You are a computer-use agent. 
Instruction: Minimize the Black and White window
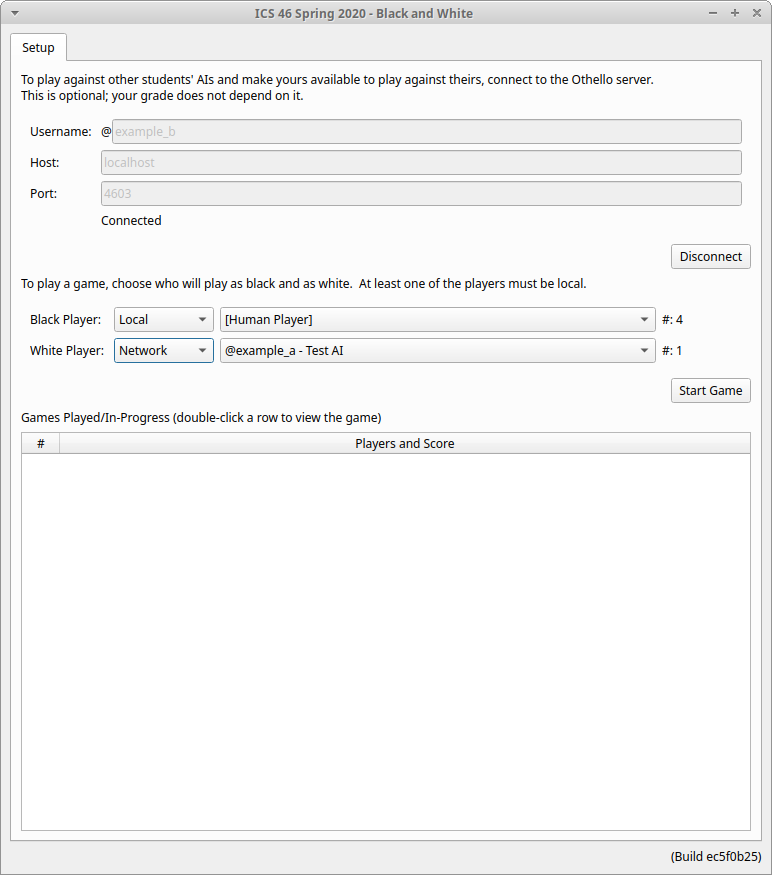click(x=713, y=13)
